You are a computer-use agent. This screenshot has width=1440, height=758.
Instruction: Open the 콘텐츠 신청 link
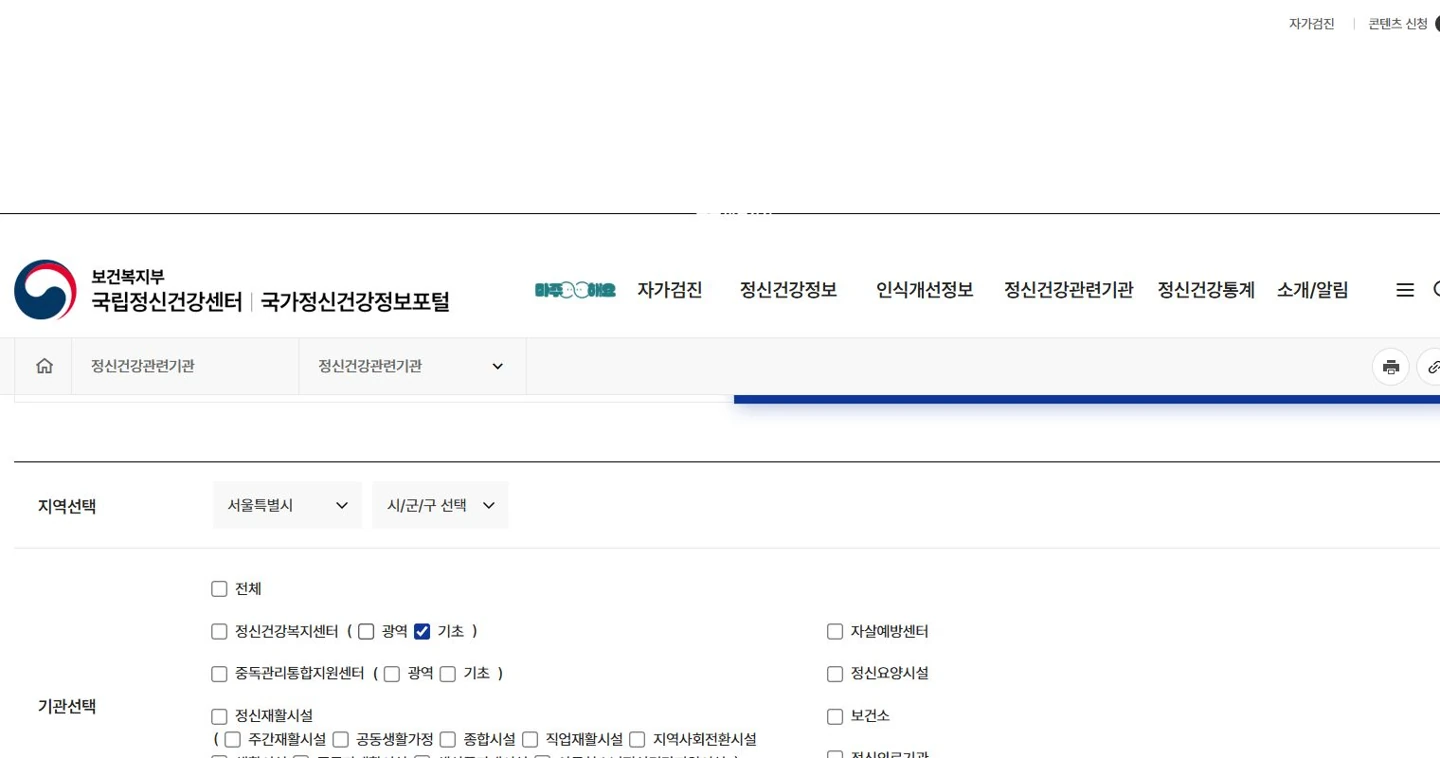pos(1398,24)
